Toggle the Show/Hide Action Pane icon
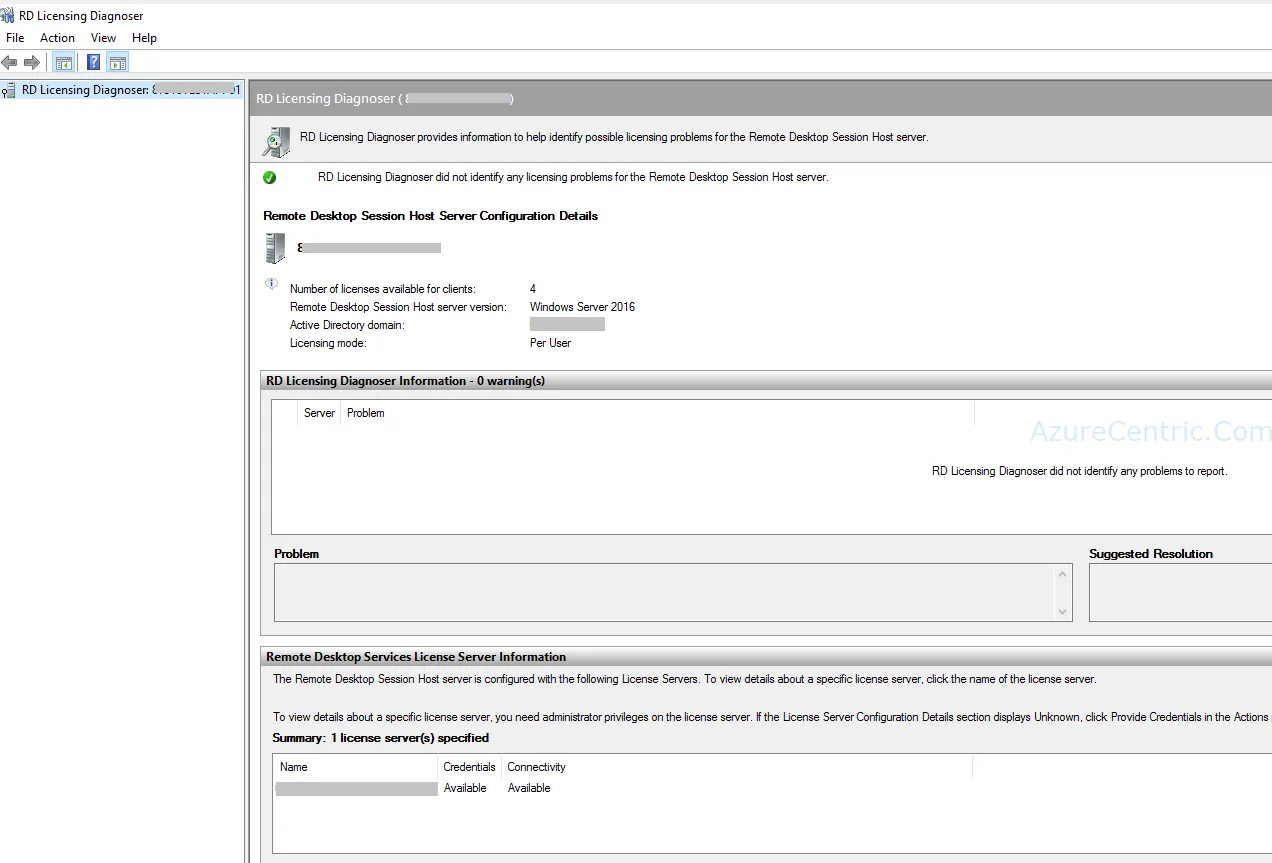Image resolution: width=1272 pixels, height=863 pixels. pos(118,62)
